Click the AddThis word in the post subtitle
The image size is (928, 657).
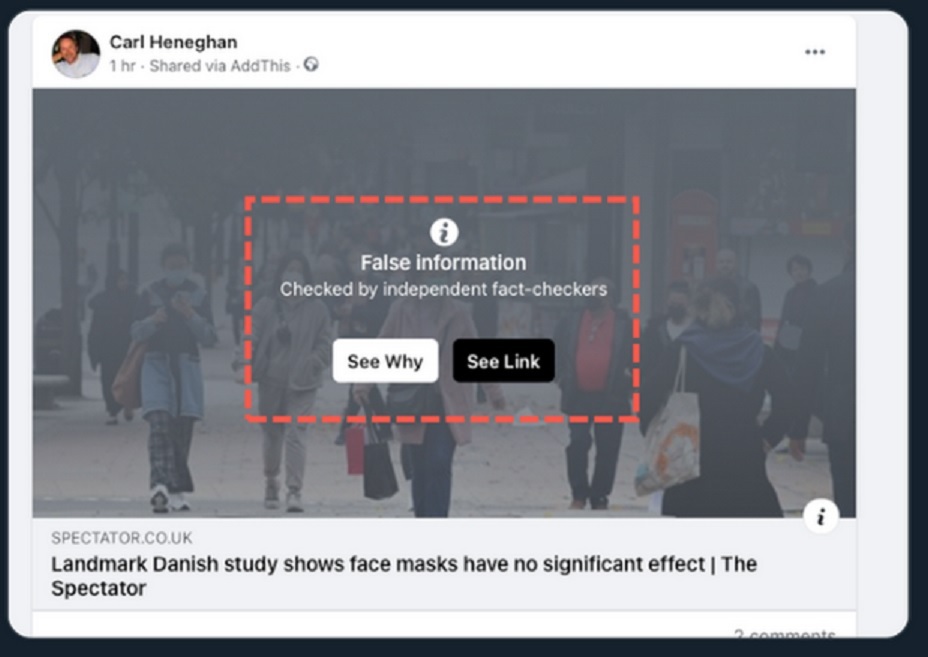260,66
